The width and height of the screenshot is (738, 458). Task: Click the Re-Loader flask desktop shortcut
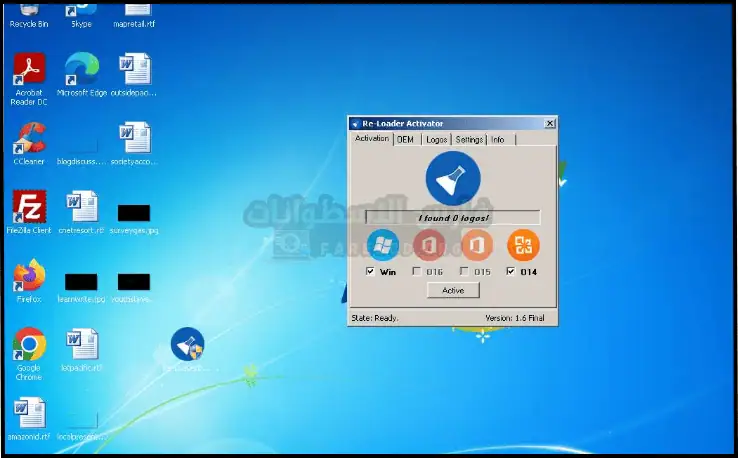click(187, 345)
